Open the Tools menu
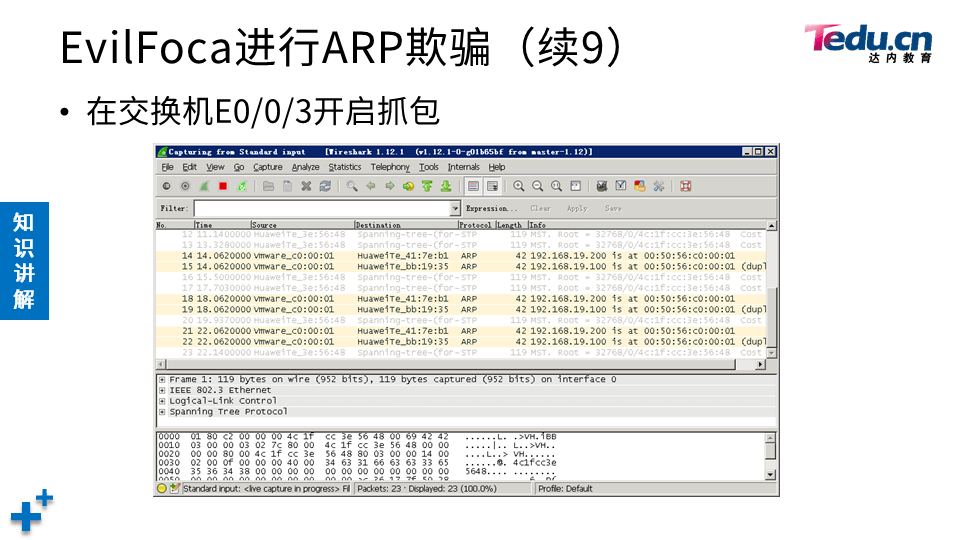Image resolution: width=960 pixels, height=540 pixels. click(429, 167)
